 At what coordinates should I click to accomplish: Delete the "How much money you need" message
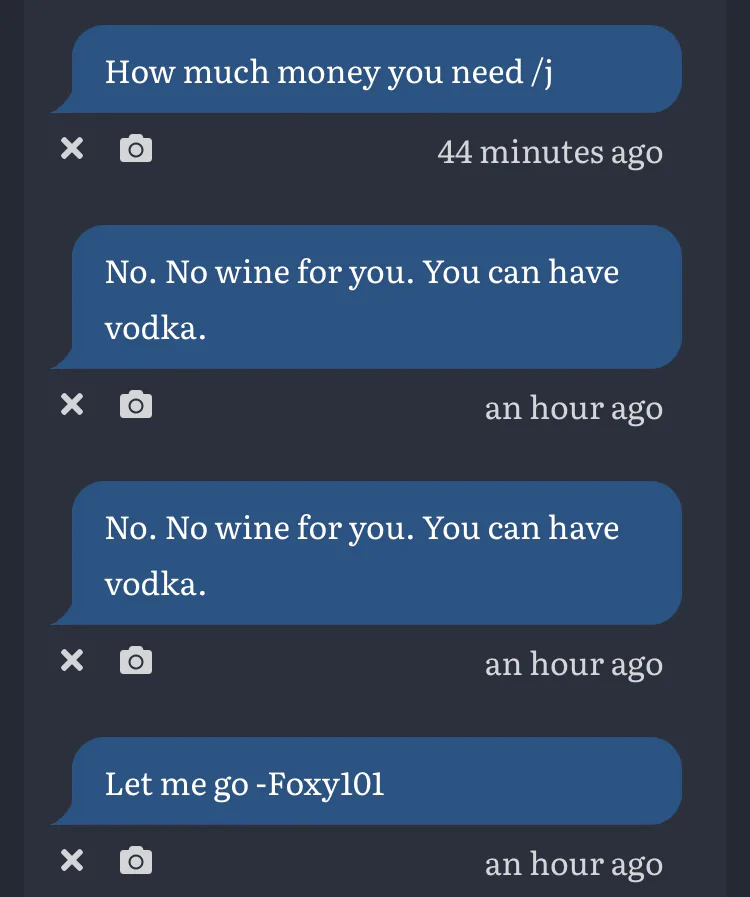[72, 149]
